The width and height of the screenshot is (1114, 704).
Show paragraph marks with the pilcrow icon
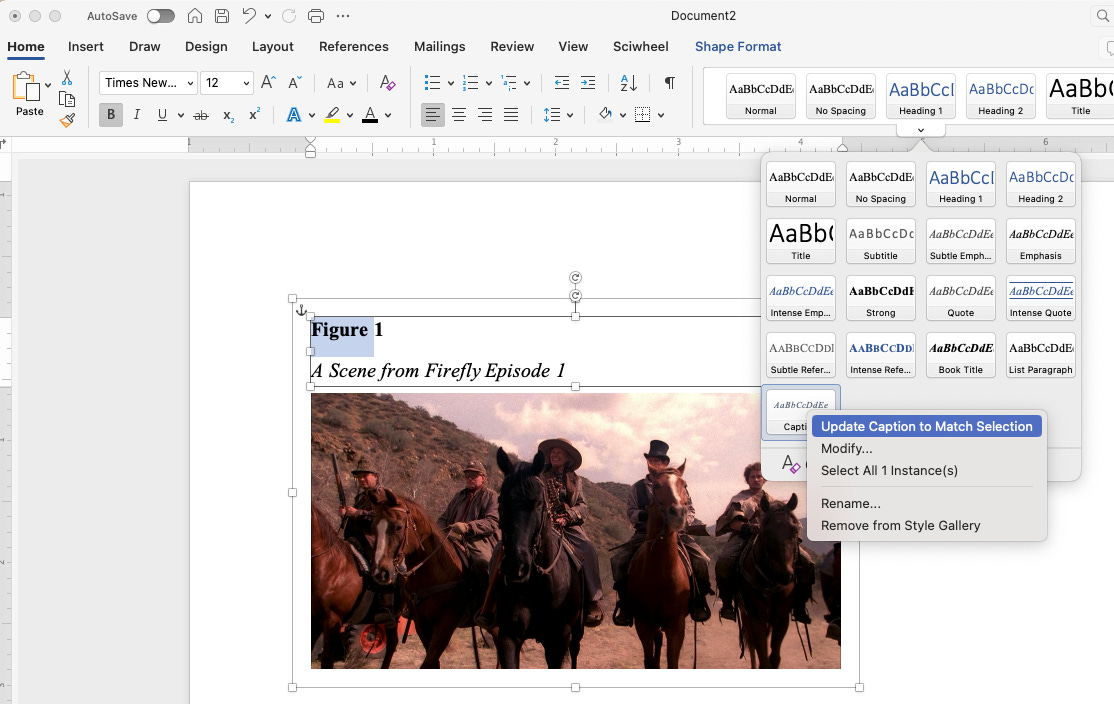point(668,83)
